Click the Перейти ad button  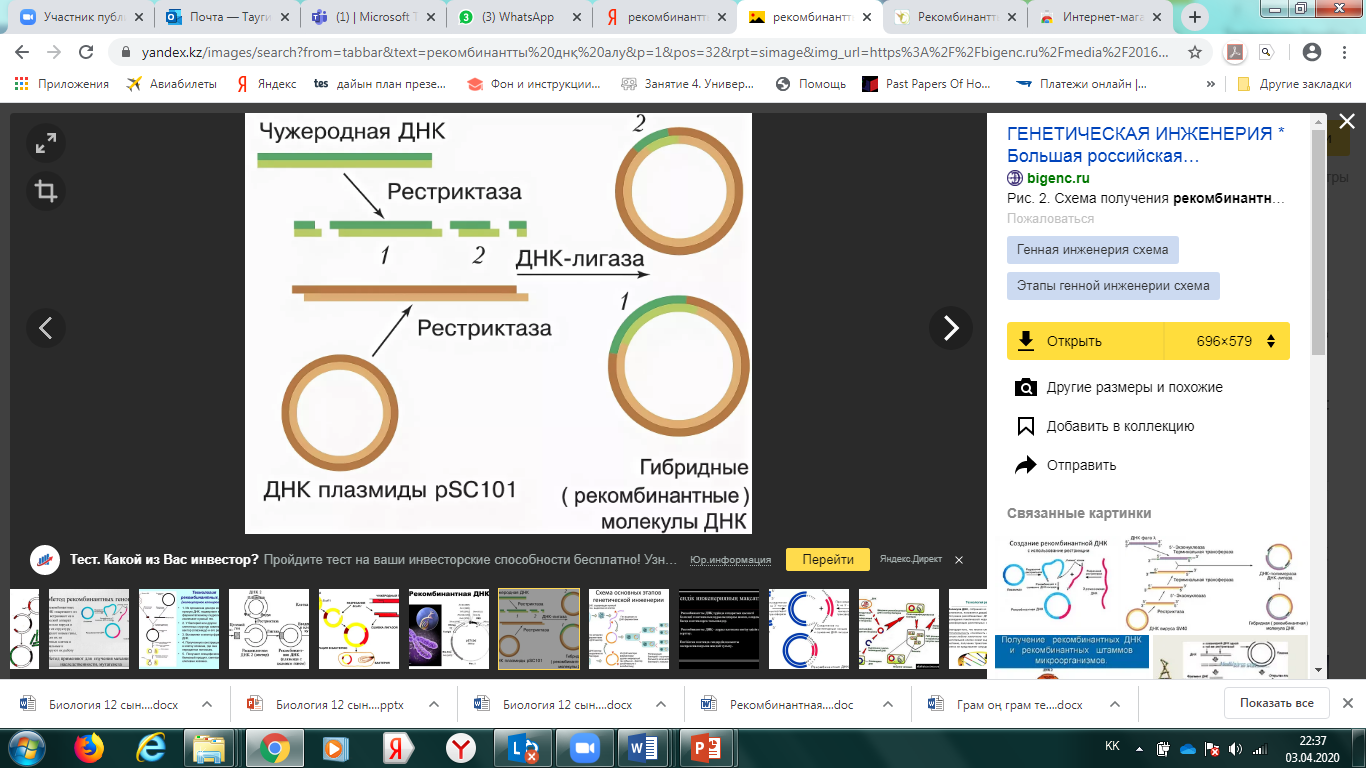(x=828, y=560)
